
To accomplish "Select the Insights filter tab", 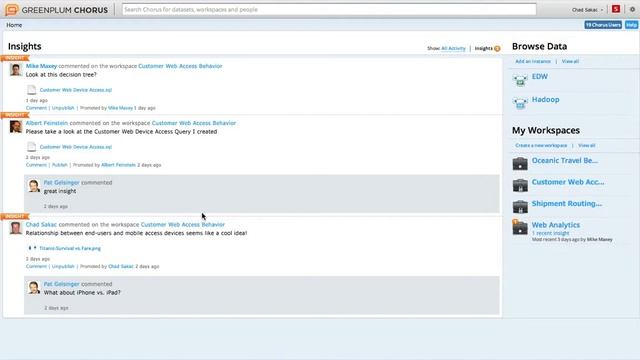I will point(484,48).
